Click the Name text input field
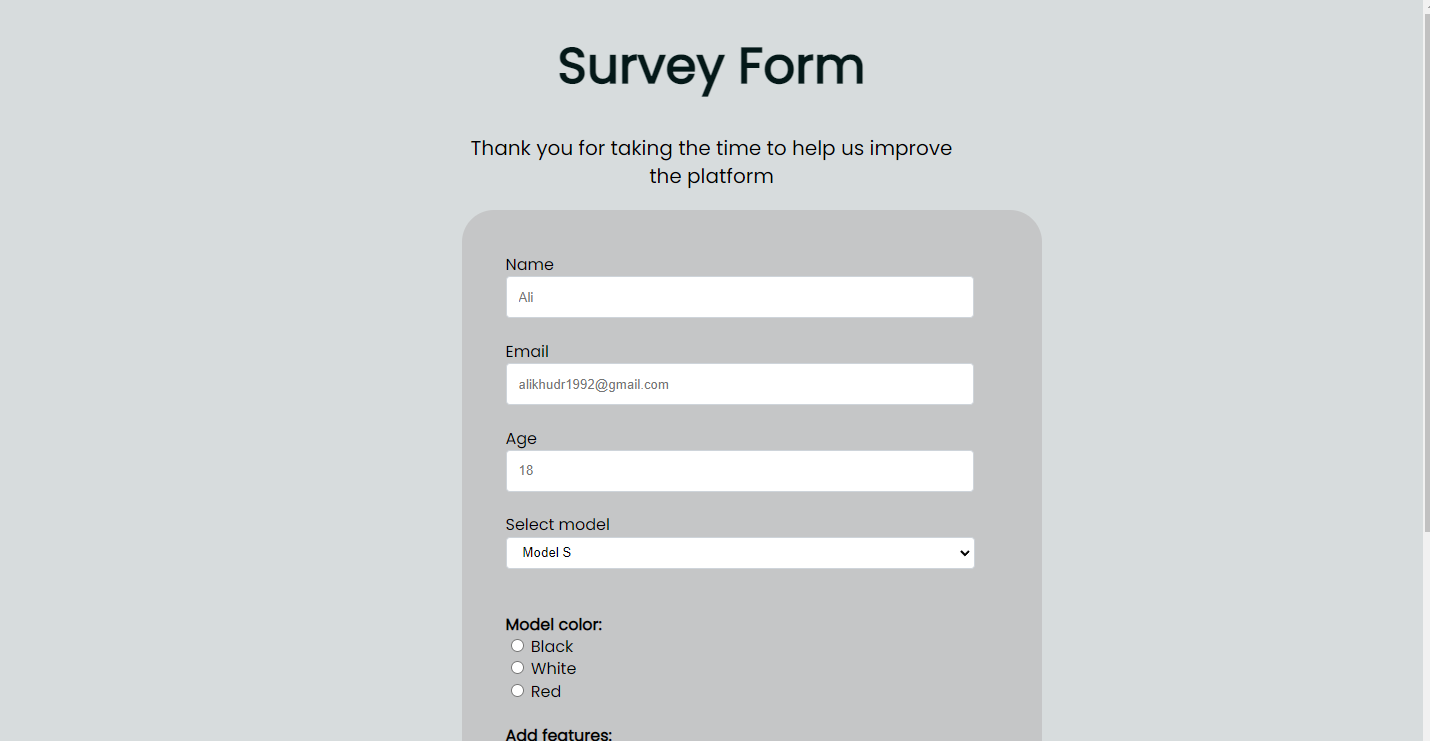Viewport: 1430px width, 741px height. [x=739, y=297]
